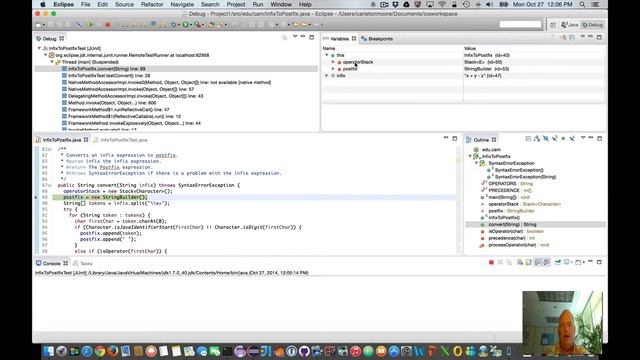640x360 pixels.
Task: Open the Source menu
Action: (124, 4)
